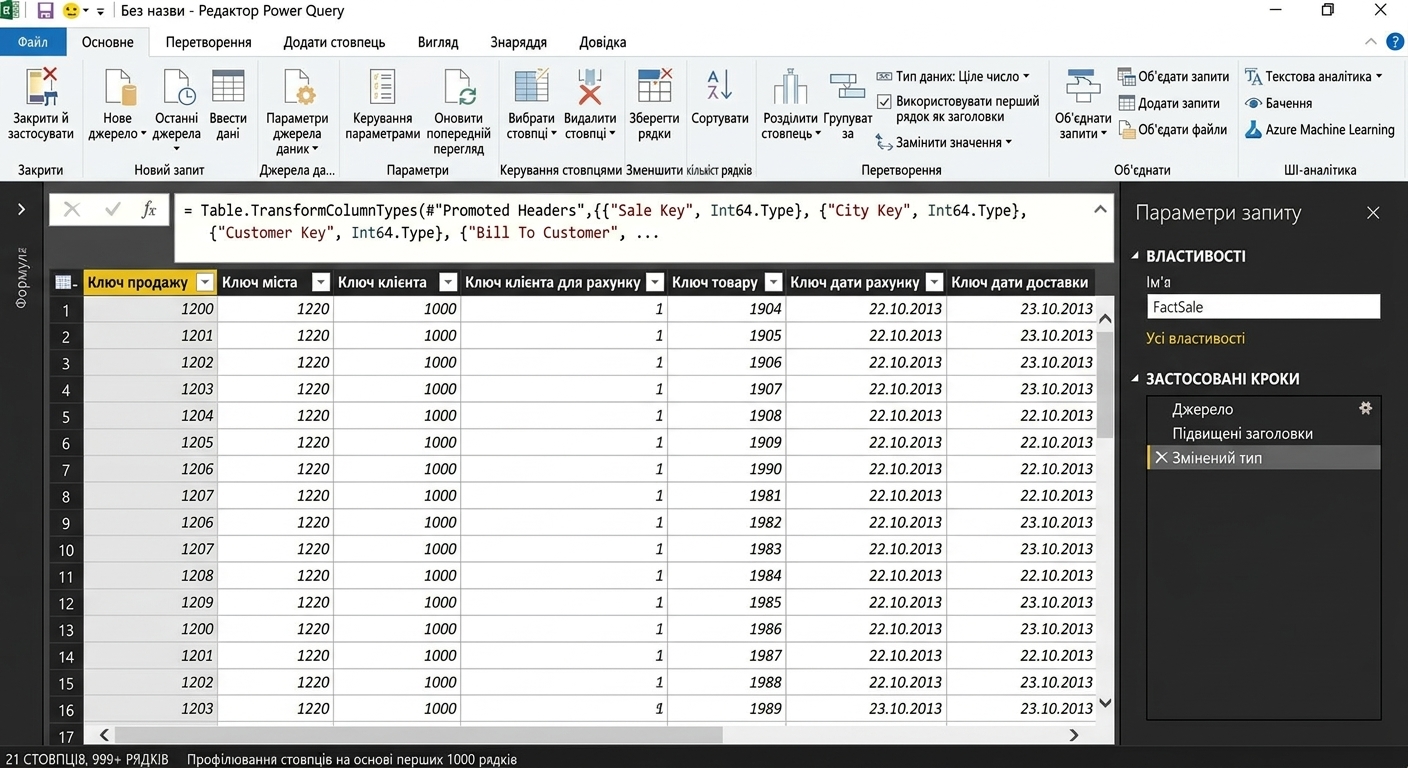Click the Recent Sources icon
The height and width of the screenshot is (768, 1408).
pos(177,87)
